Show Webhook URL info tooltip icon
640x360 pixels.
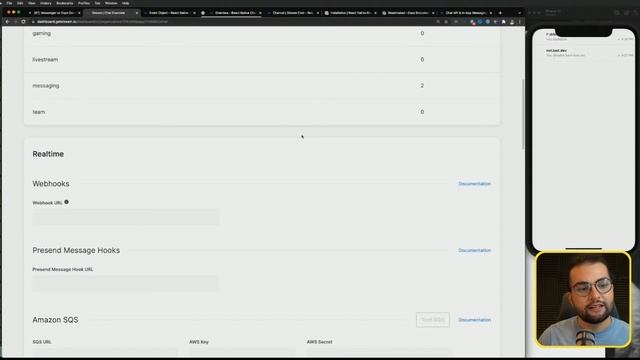pyautogui.click(x=67, y=202)
